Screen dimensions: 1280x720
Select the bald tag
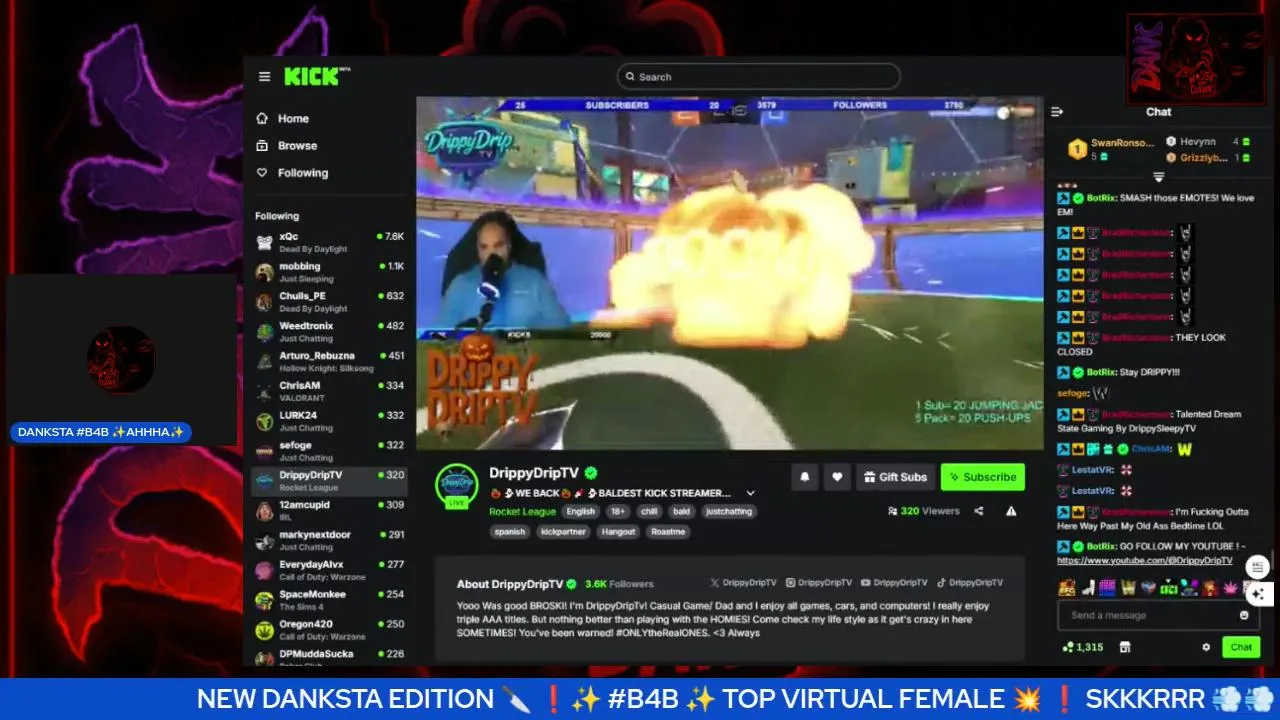click(681, 511)
